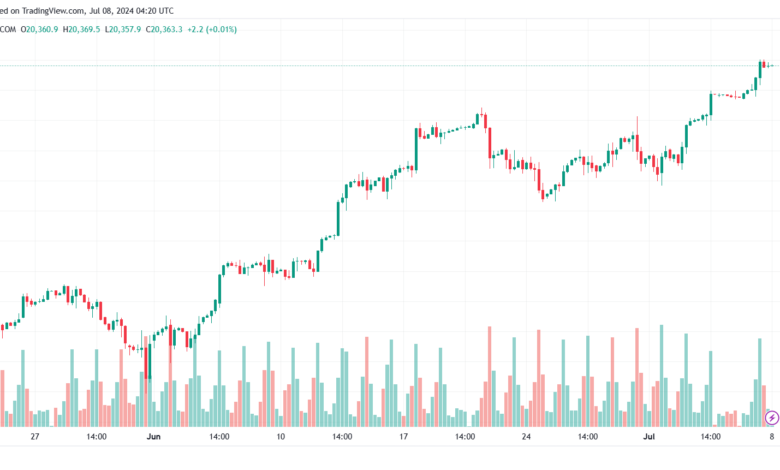Screen dimensions: 780x470
Task: Select the Low value L20,357.9
Action: 123,29
